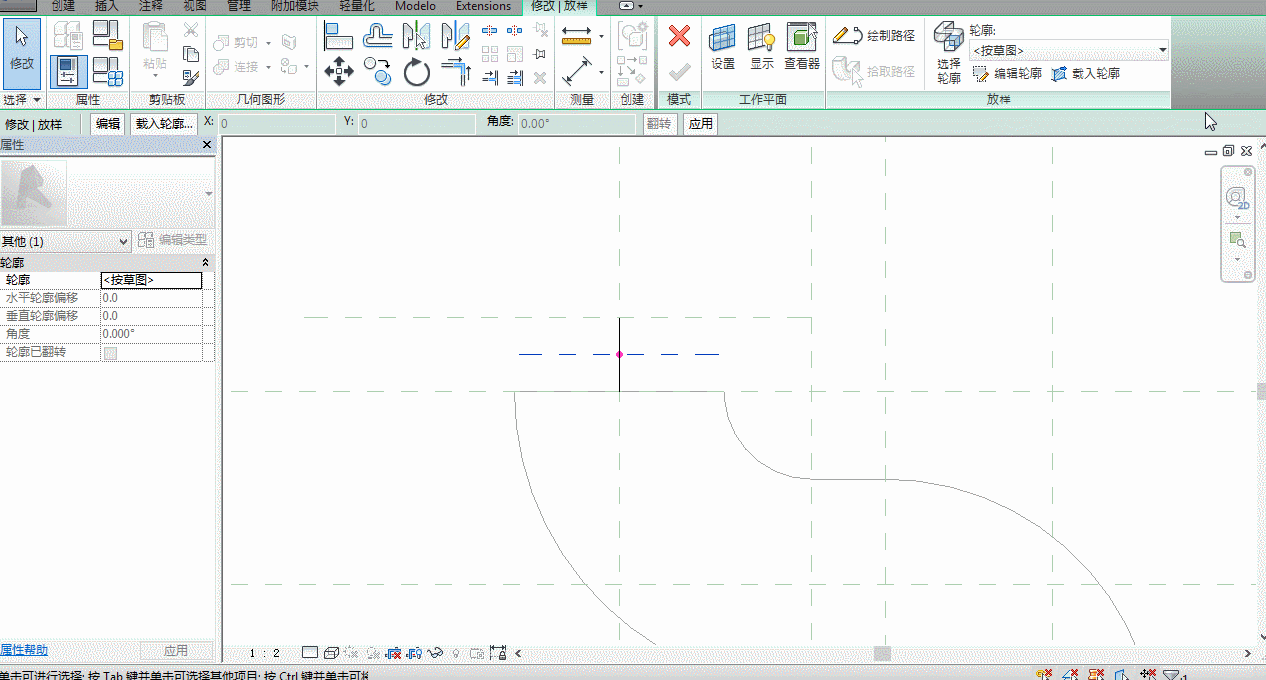This screenshot has height=680, width=1266.
Task: Activate the Rotate tool icon
Action: point(416,72)
